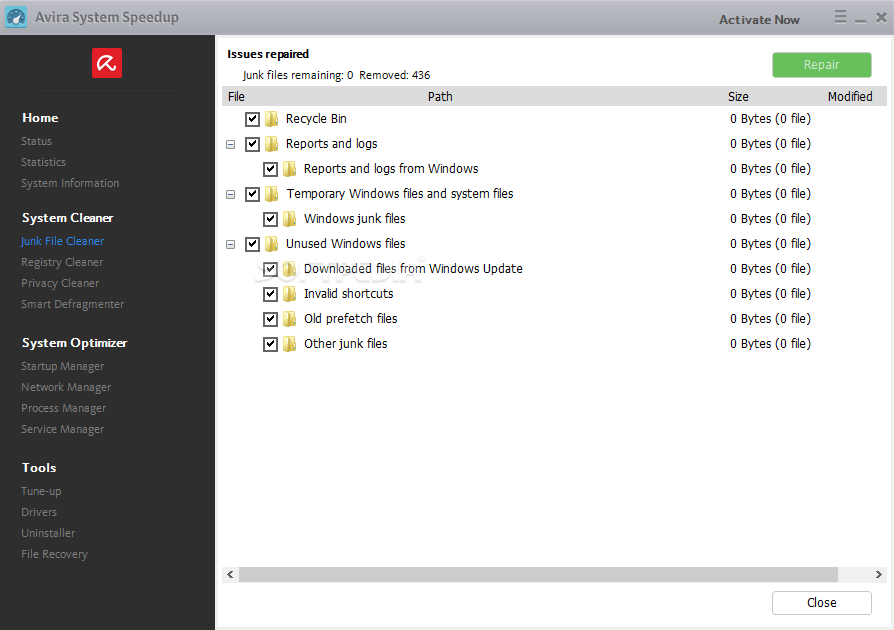Sort by the Modified column header
This screenshot has width=894, height=630.
coord(850,96)
